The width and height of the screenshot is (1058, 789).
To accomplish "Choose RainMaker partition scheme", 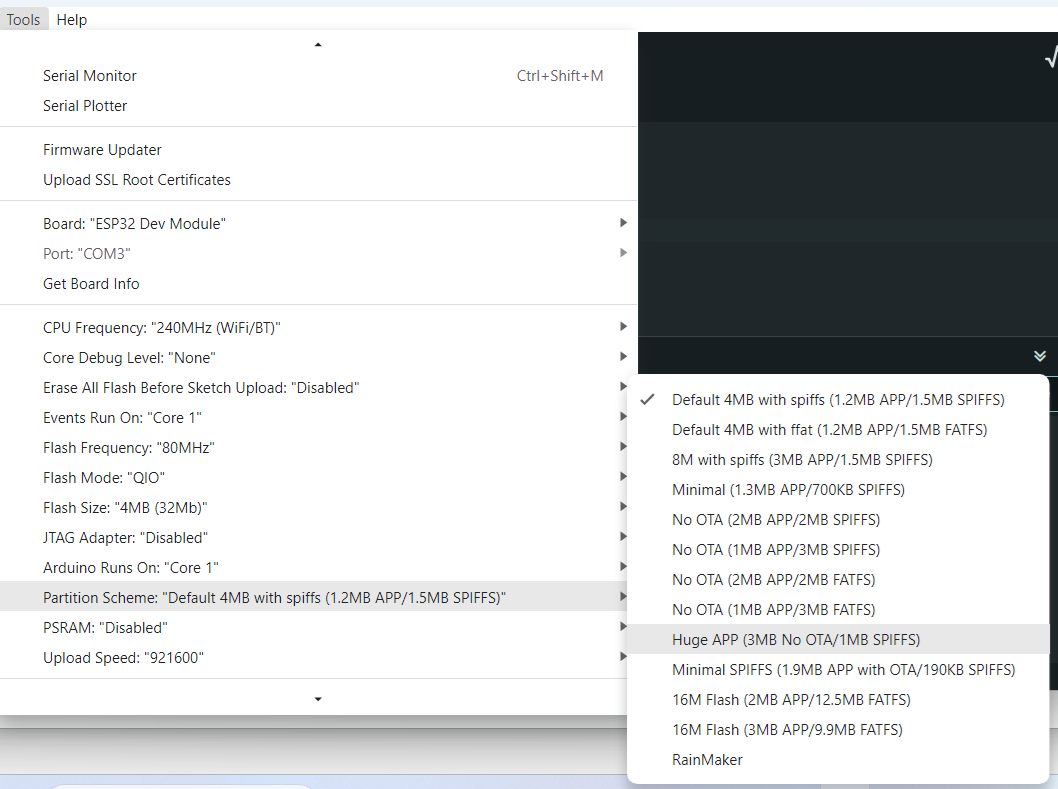I will point(838,760).
